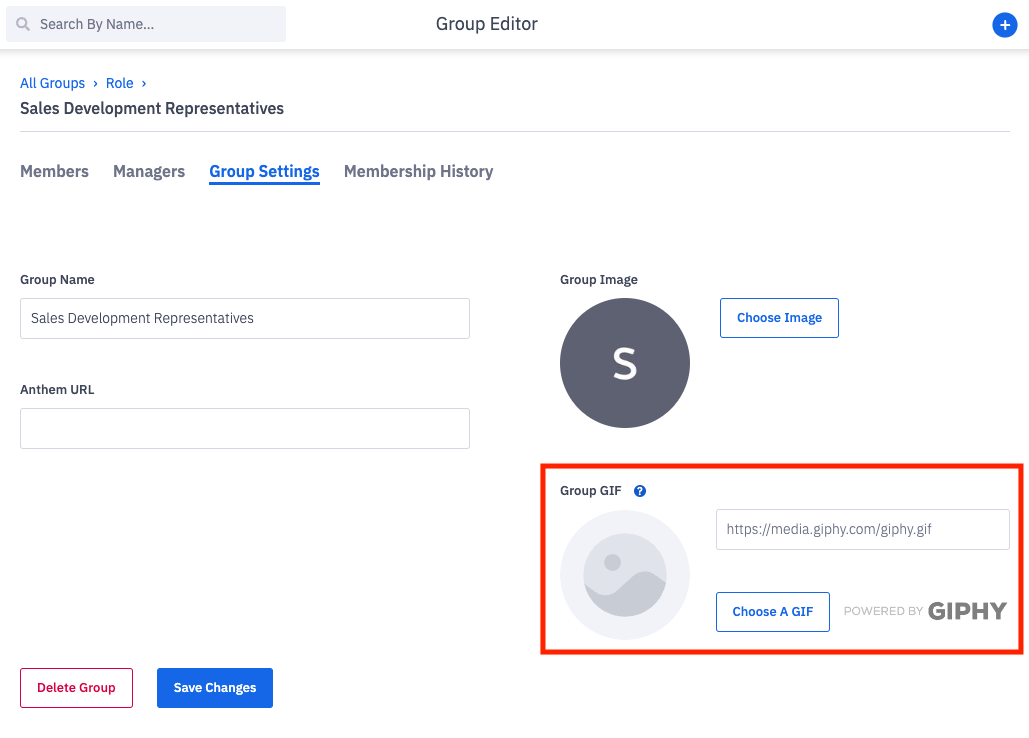Click the blue plus add icon

coord(1004,25)
